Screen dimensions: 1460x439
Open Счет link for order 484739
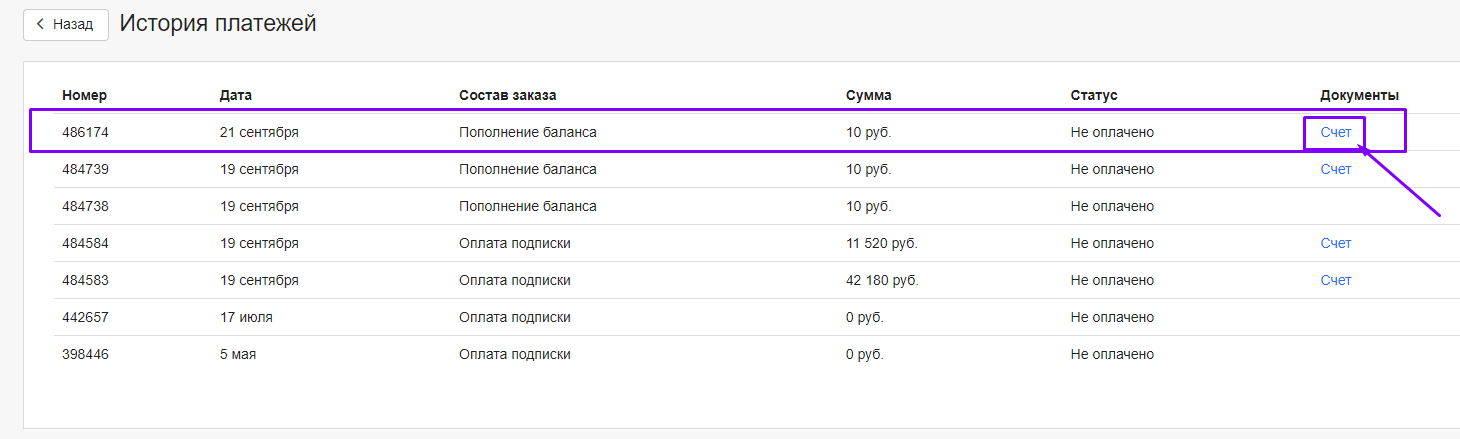1335,169
